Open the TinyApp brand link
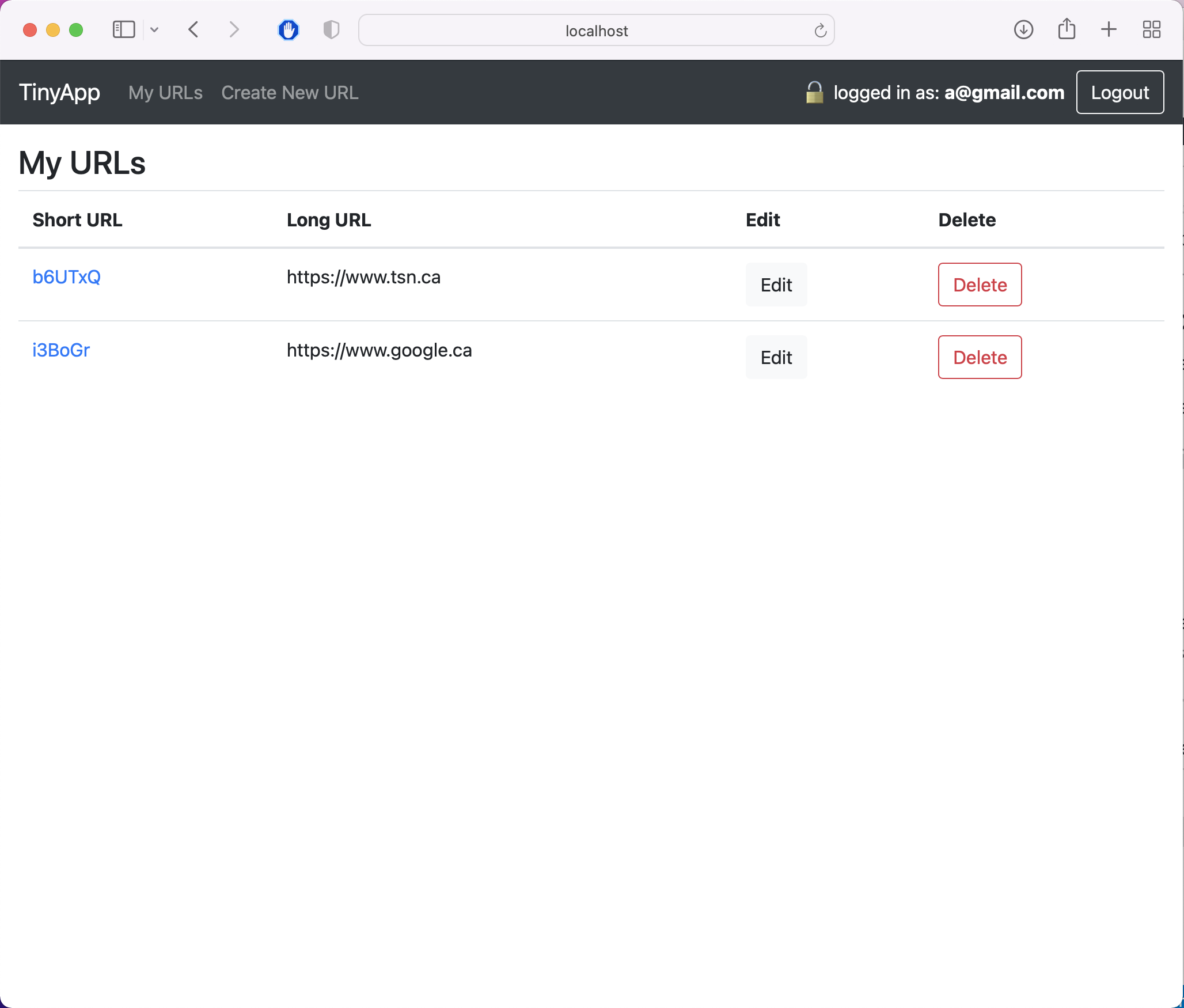Image resolution: width=1184 pixels, height=1008 pixels. [59, 92]
